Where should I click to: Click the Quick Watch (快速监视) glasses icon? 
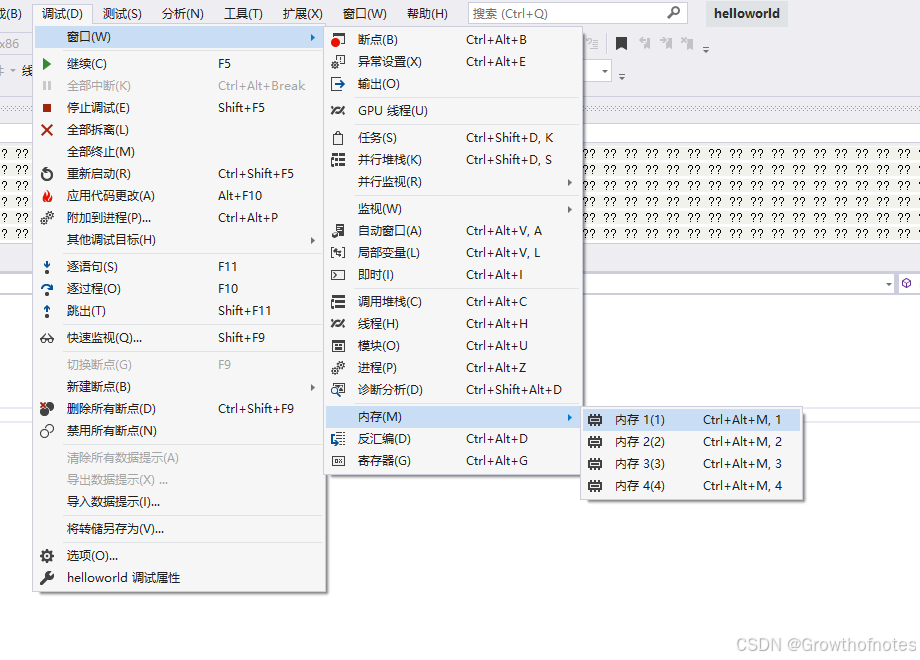[x=47, y=339]
